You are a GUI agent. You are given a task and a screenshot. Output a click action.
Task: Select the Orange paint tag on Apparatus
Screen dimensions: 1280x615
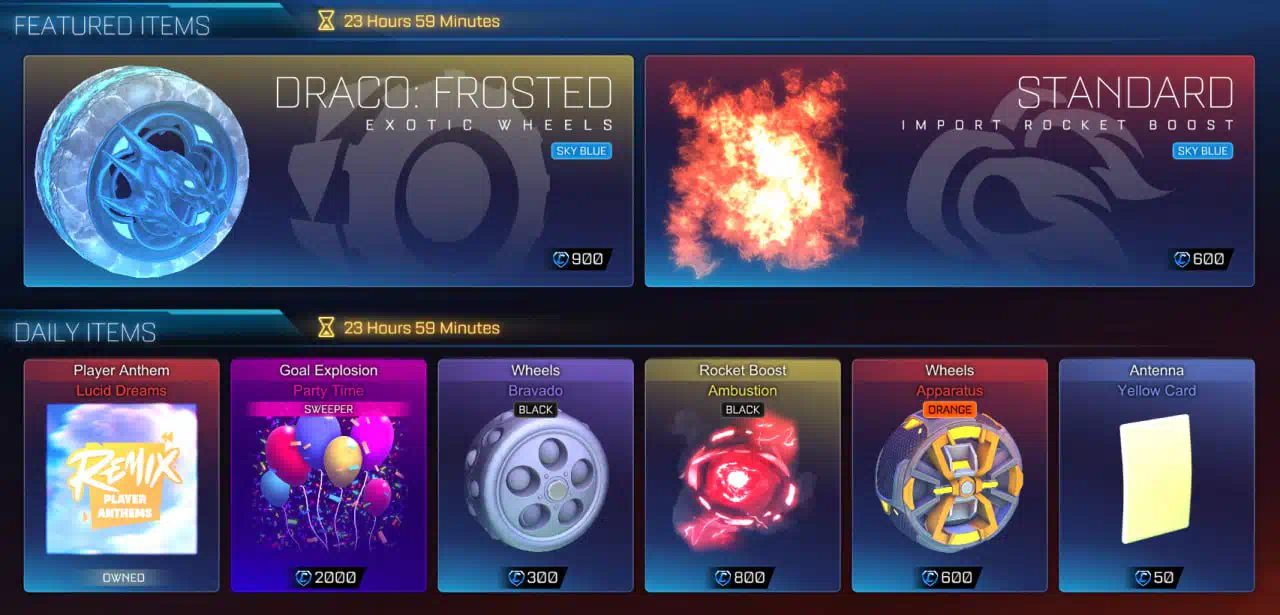(950, 410)
